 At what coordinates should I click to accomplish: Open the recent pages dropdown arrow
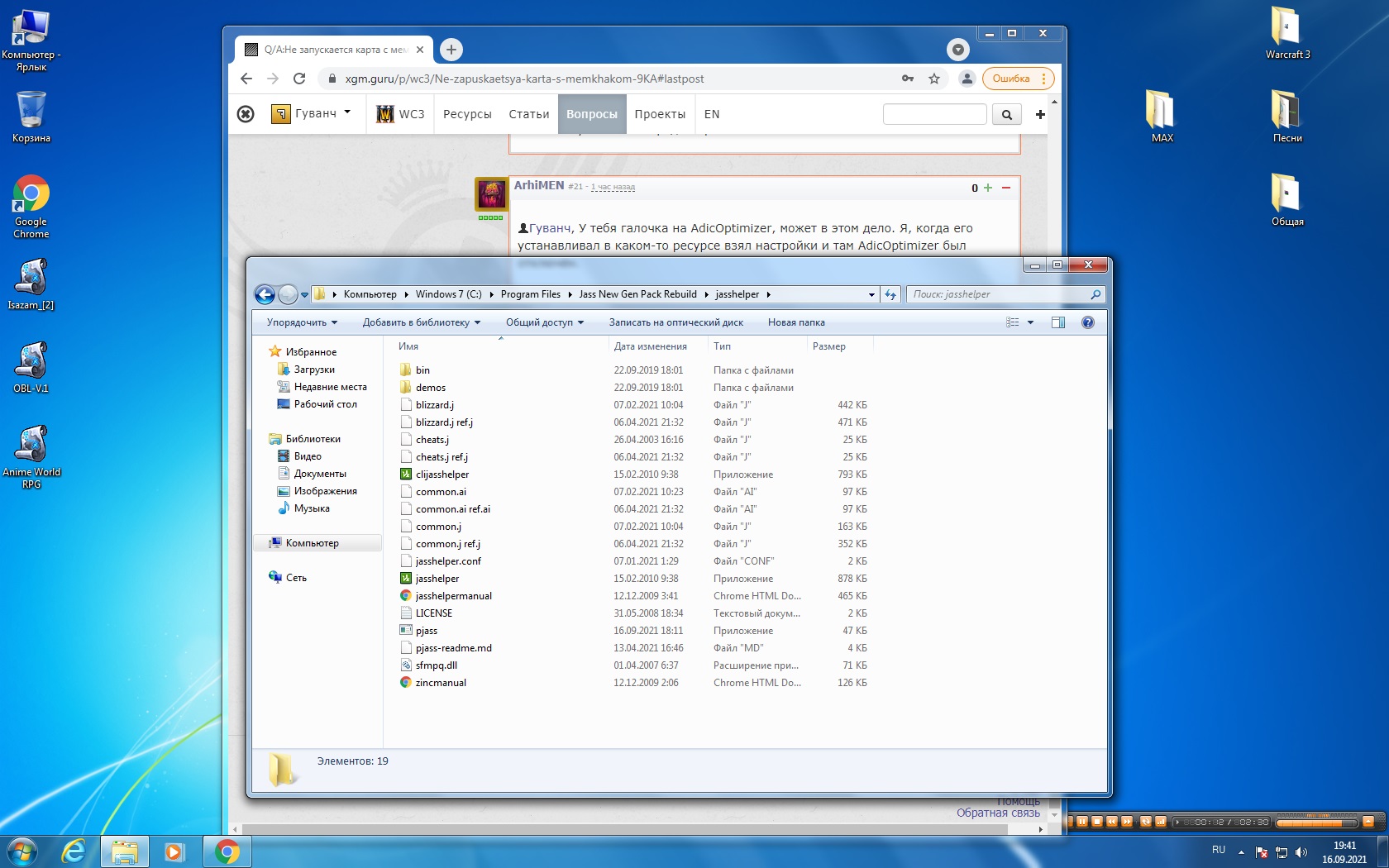304,294
